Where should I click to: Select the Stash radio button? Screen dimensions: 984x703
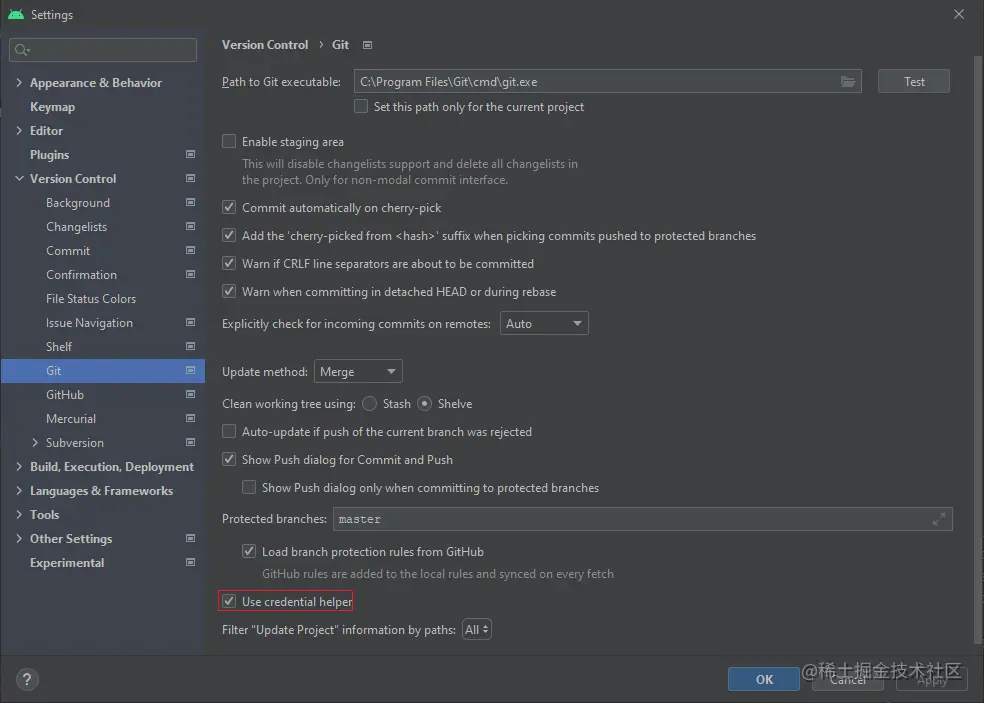tap(370, 404)
